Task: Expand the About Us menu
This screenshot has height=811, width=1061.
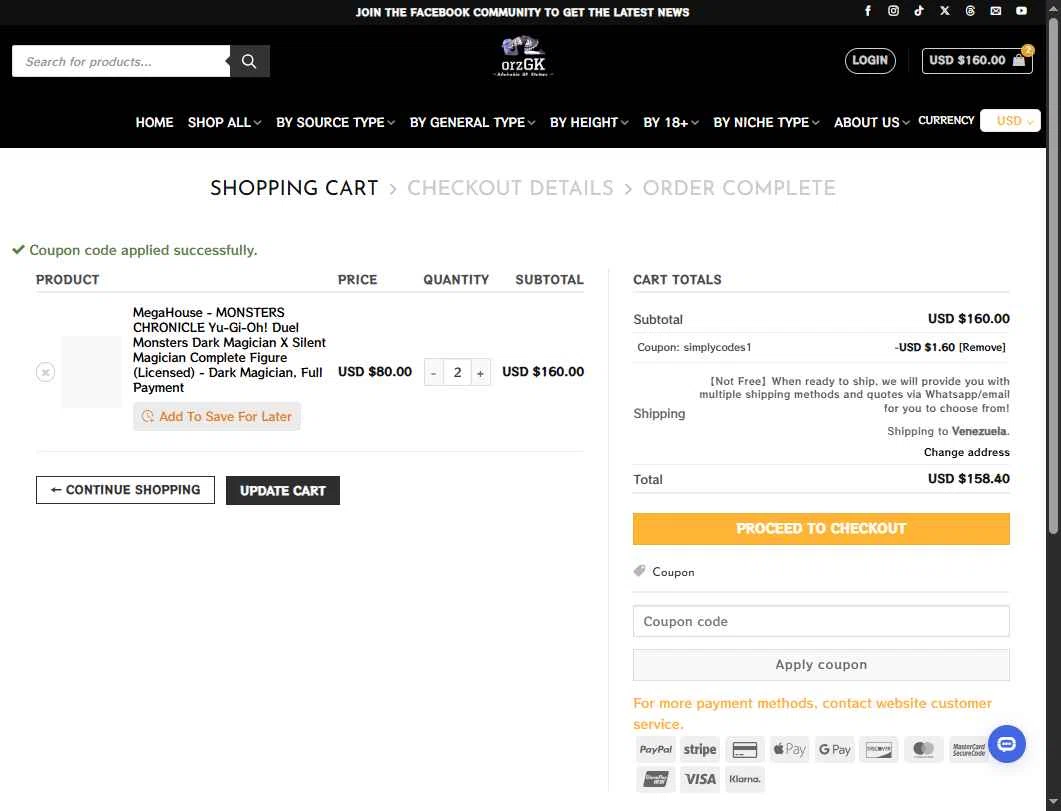Action: (x=872, y=122)
